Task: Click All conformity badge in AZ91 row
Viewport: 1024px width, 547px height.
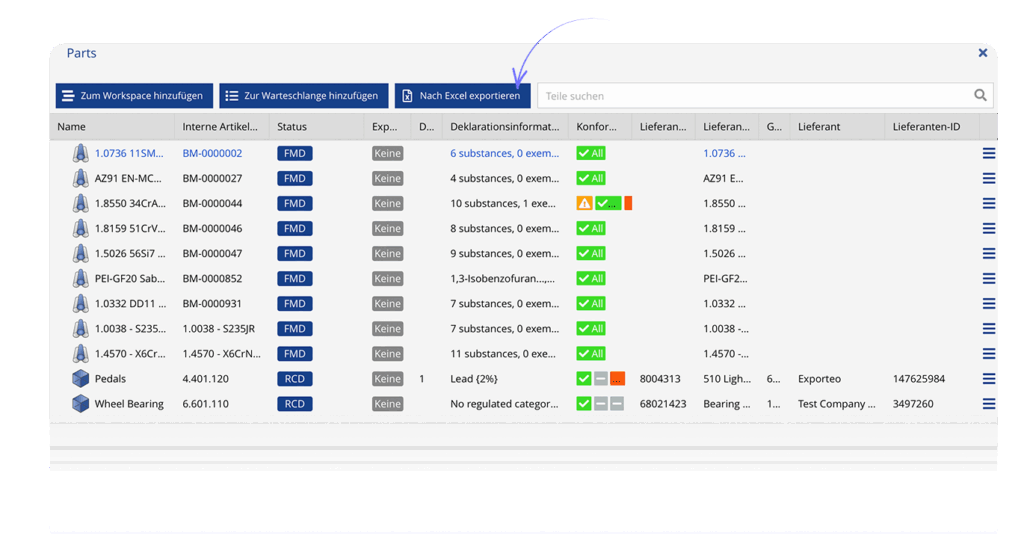Action: coord(591,178)
